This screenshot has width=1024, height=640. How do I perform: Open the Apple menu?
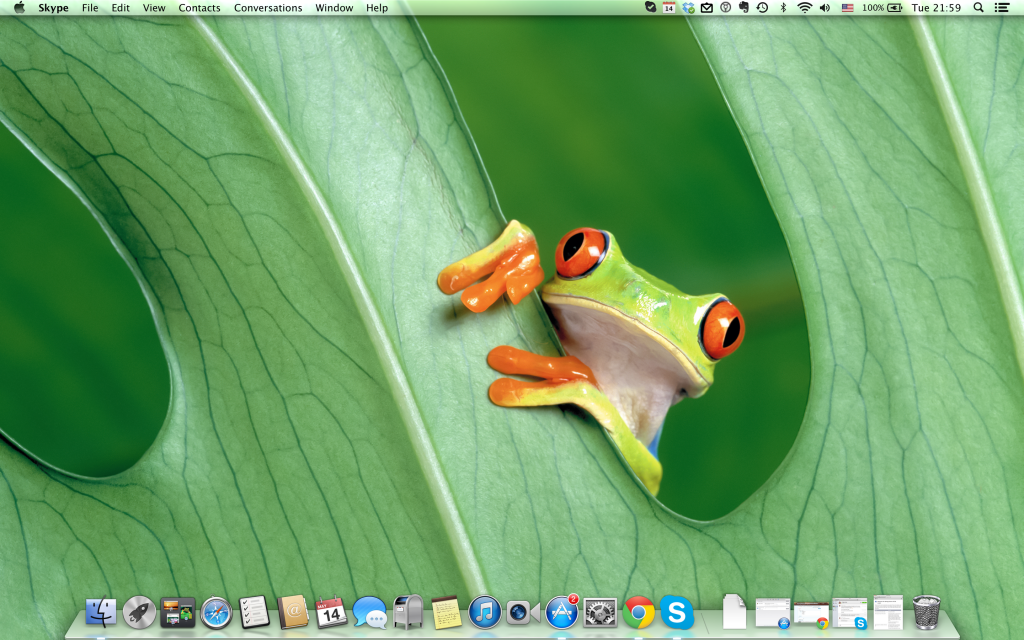coord(20,8)
